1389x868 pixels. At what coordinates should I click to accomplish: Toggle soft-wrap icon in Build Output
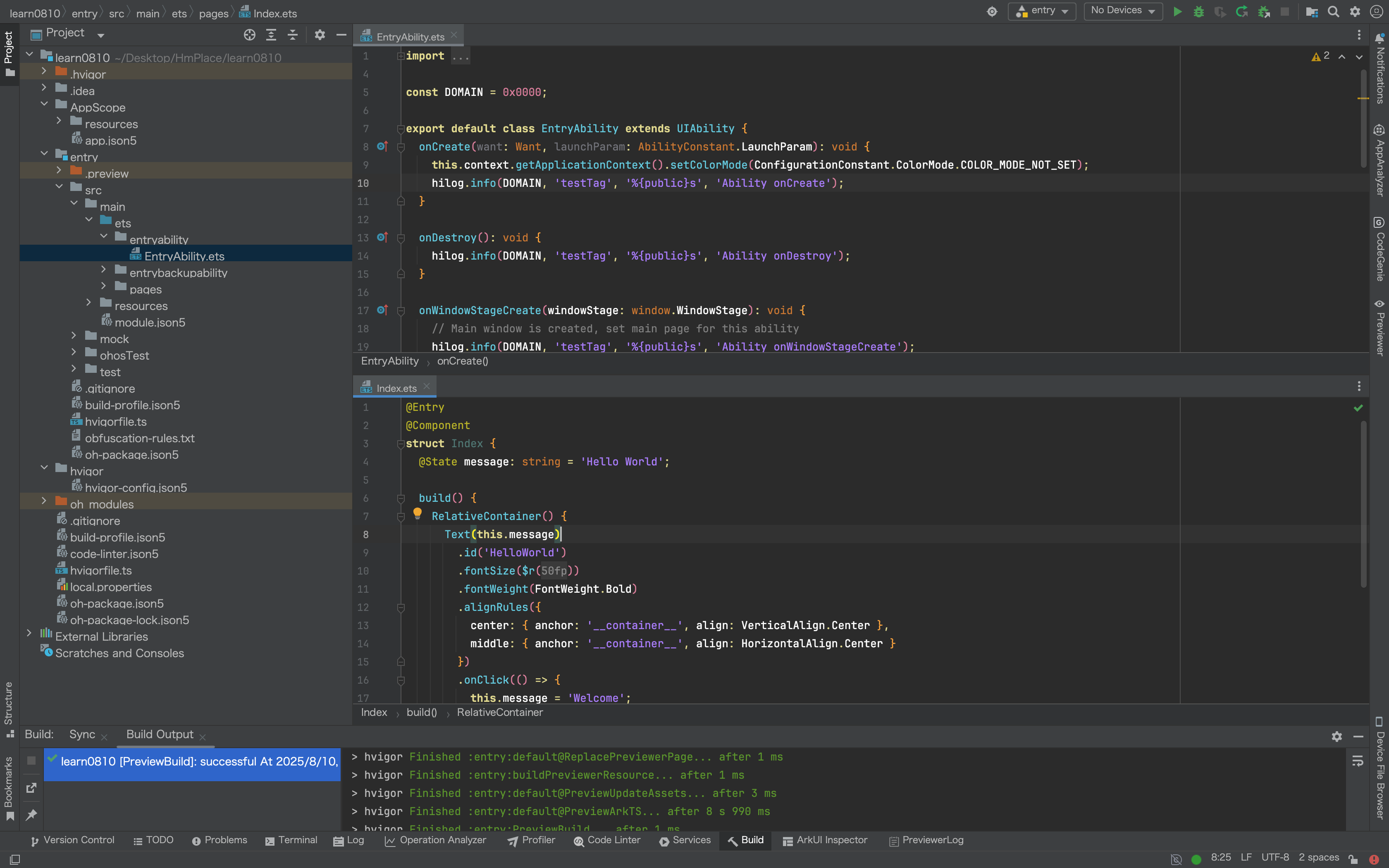point(1358,761)
